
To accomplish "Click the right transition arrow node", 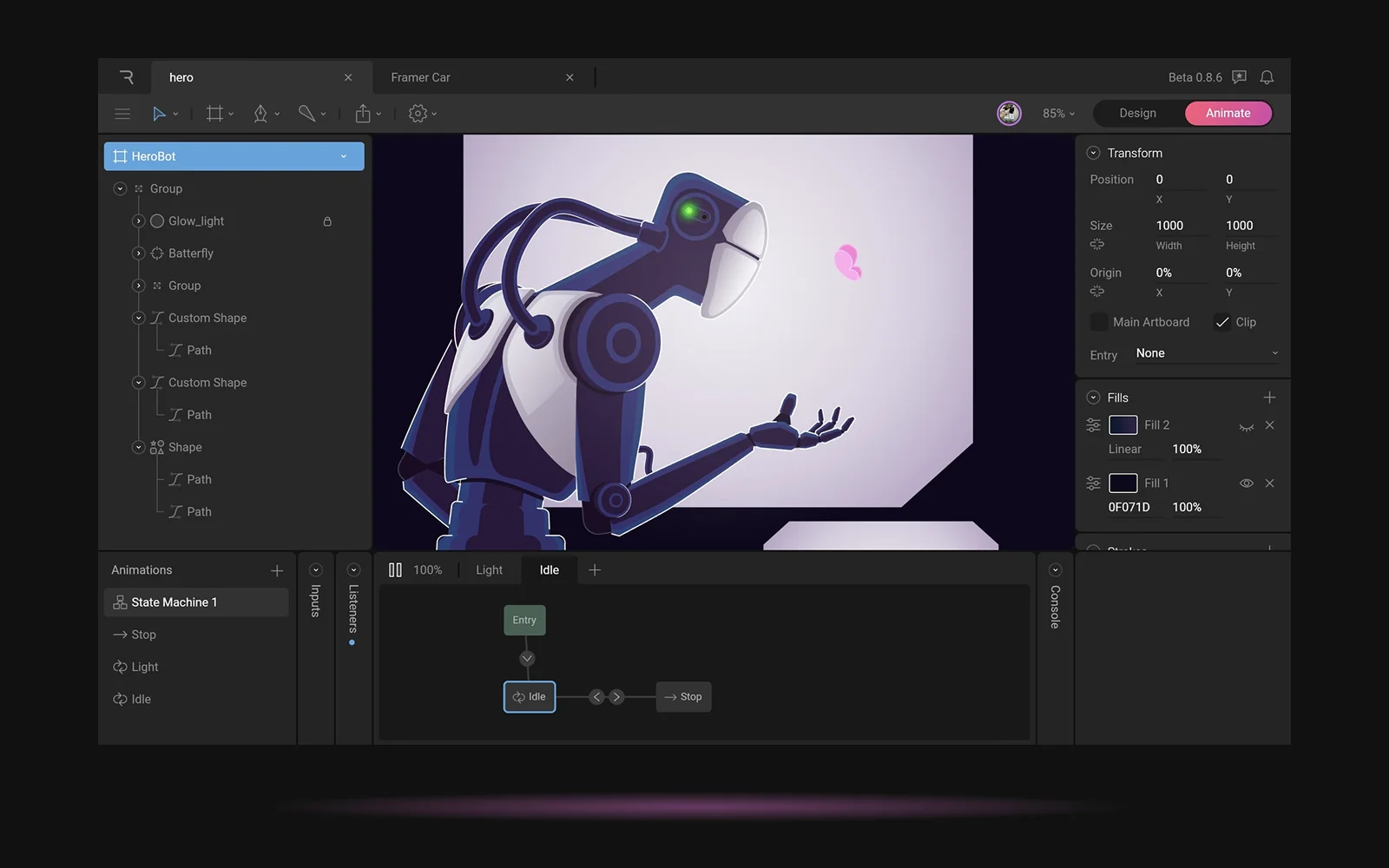I will pyautogui.click(x=616, y=697).
